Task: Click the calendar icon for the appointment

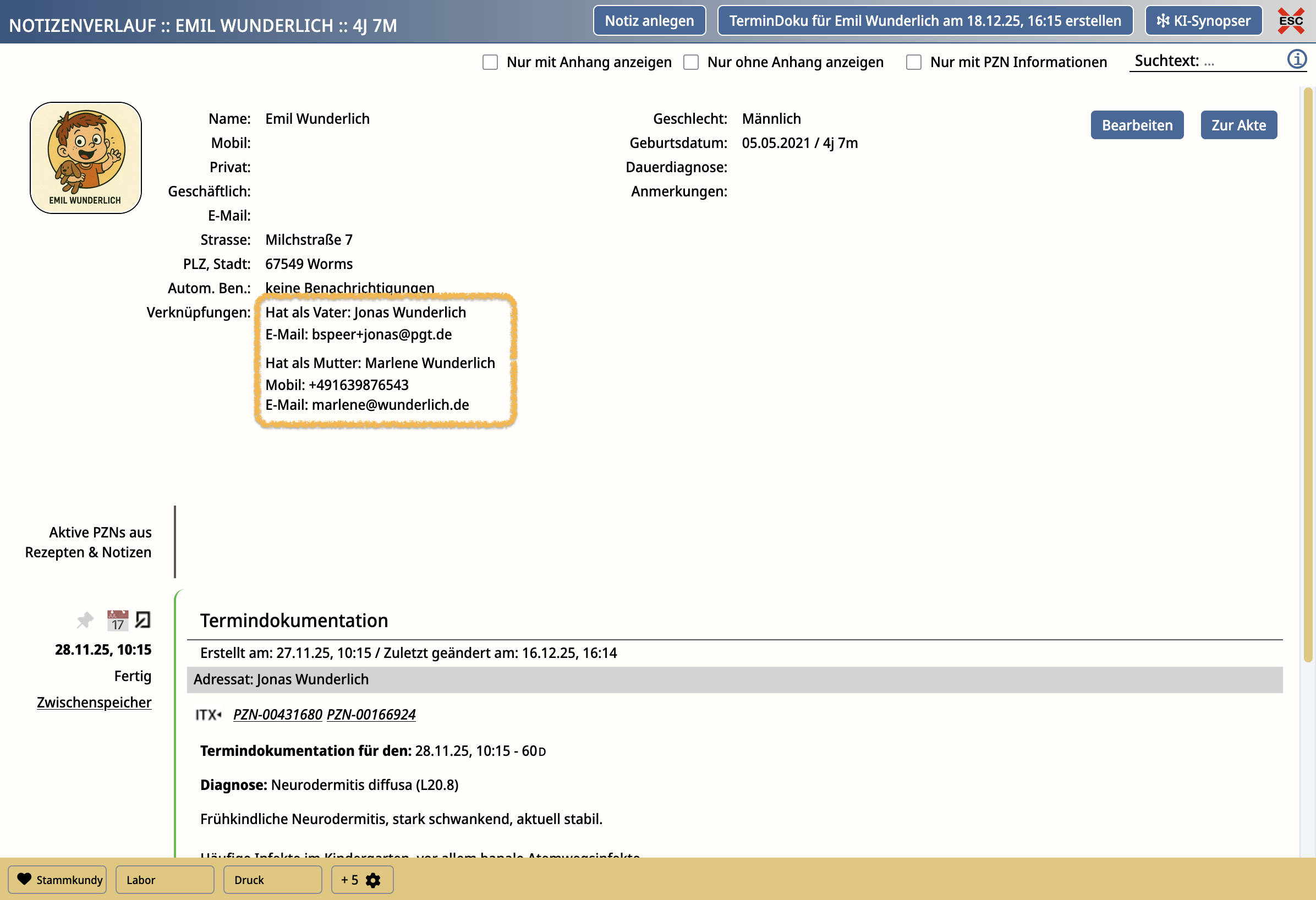Action: click(117, 620)
